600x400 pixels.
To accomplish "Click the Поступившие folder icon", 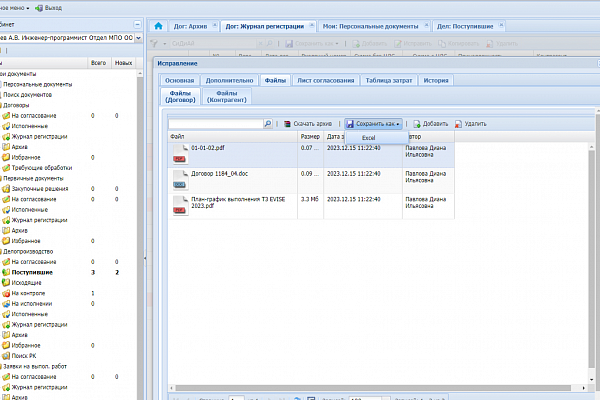I will tap(6, 272).
